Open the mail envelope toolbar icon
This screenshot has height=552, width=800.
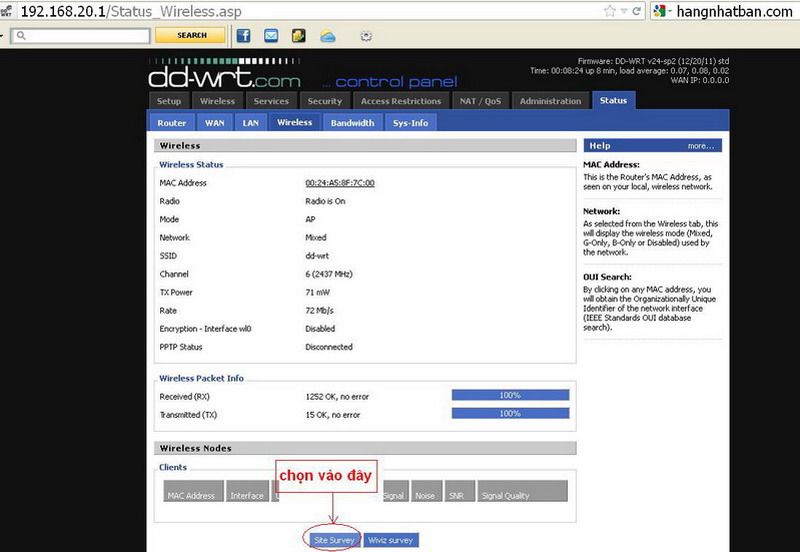271,36
